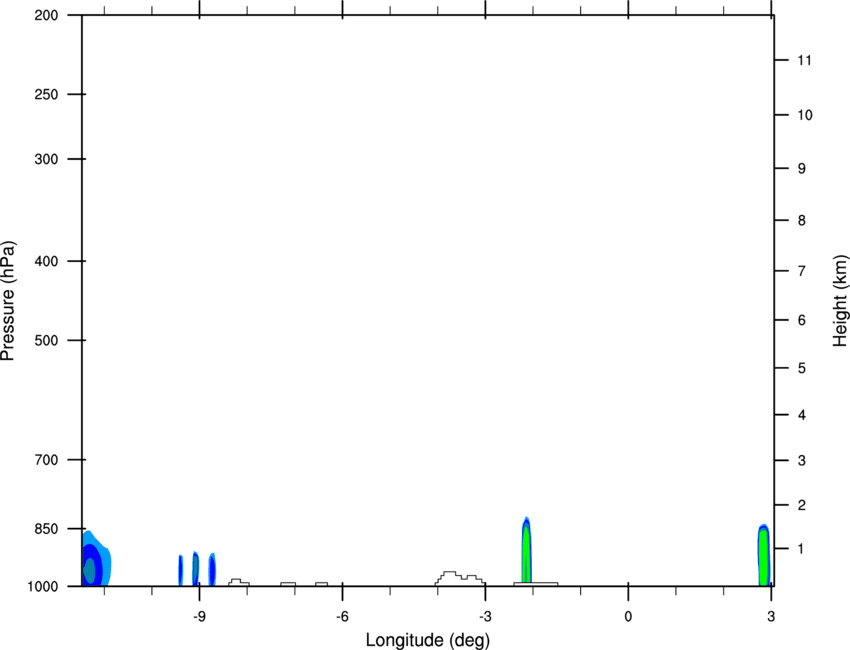Viewport: 850px width, 650px height.
Task: Click the terrain outline near longitude -3.5
Action: coord(460,578)
